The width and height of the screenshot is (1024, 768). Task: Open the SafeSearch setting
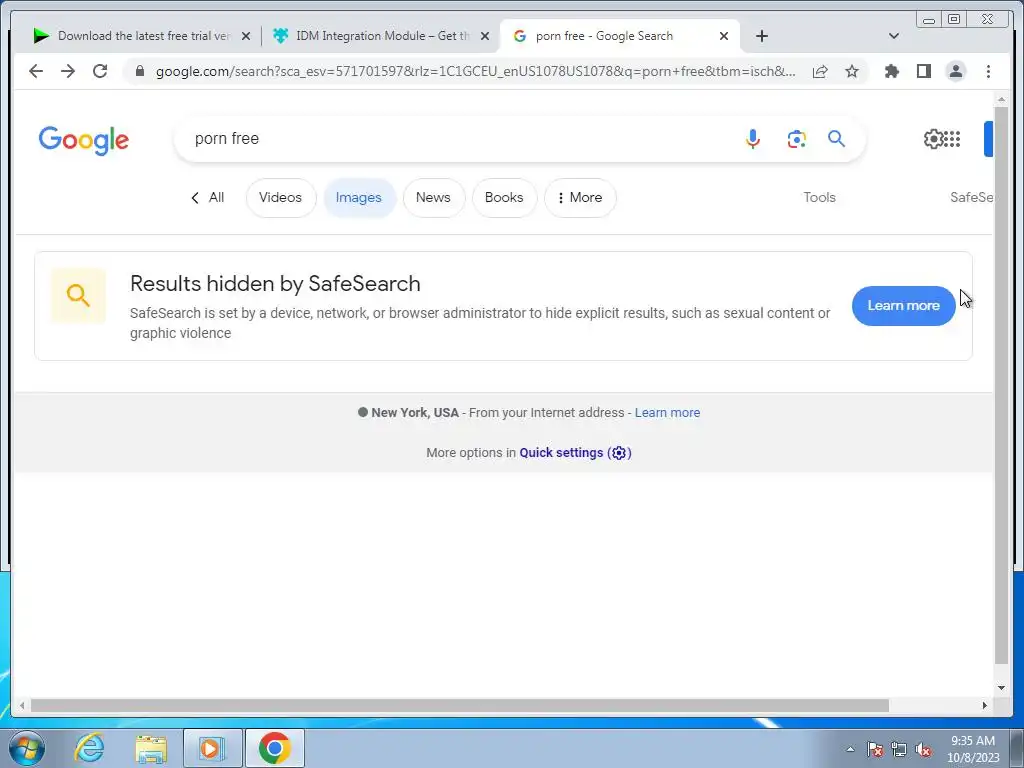tap(971, 197)
